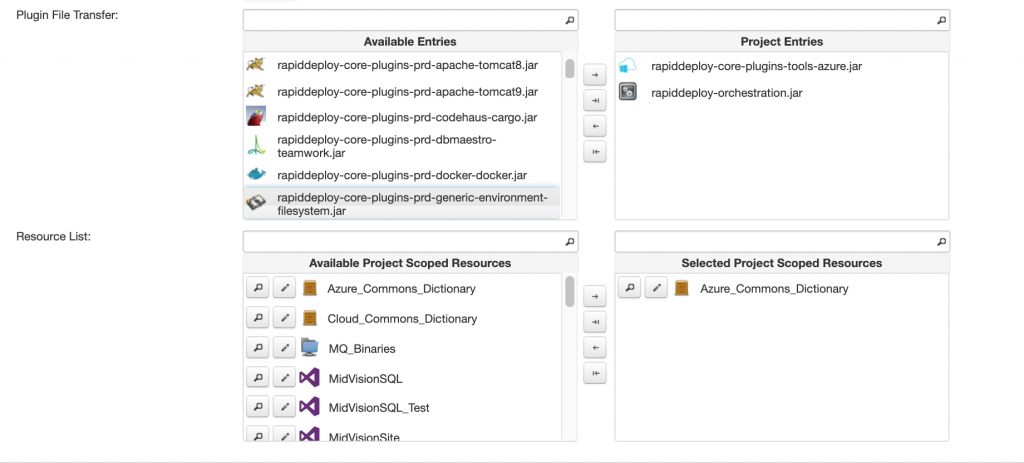Remove selected plugin with left arrow button
The image size is (1024, 463).
595,127
